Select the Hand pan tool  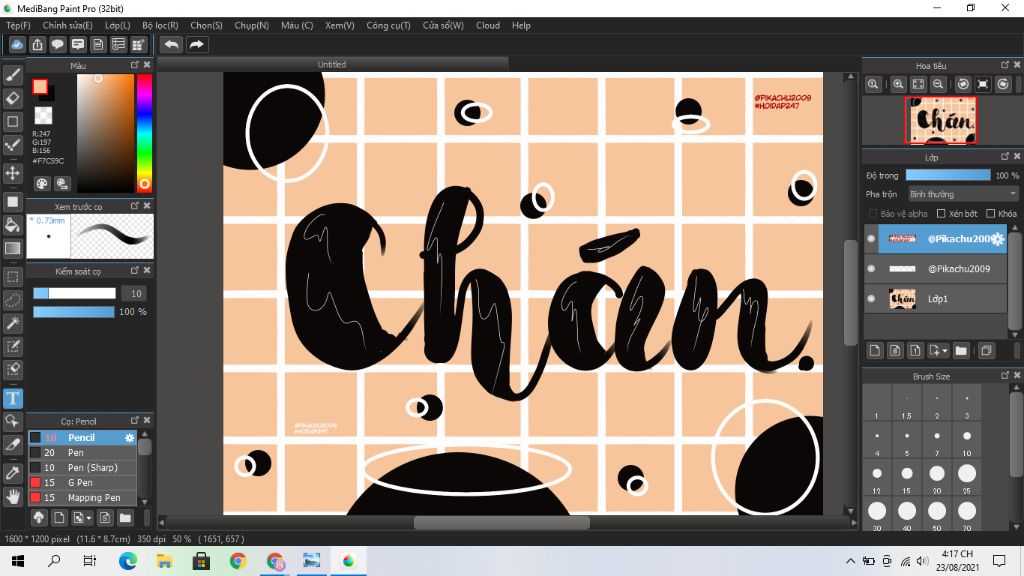pos(12,497)
